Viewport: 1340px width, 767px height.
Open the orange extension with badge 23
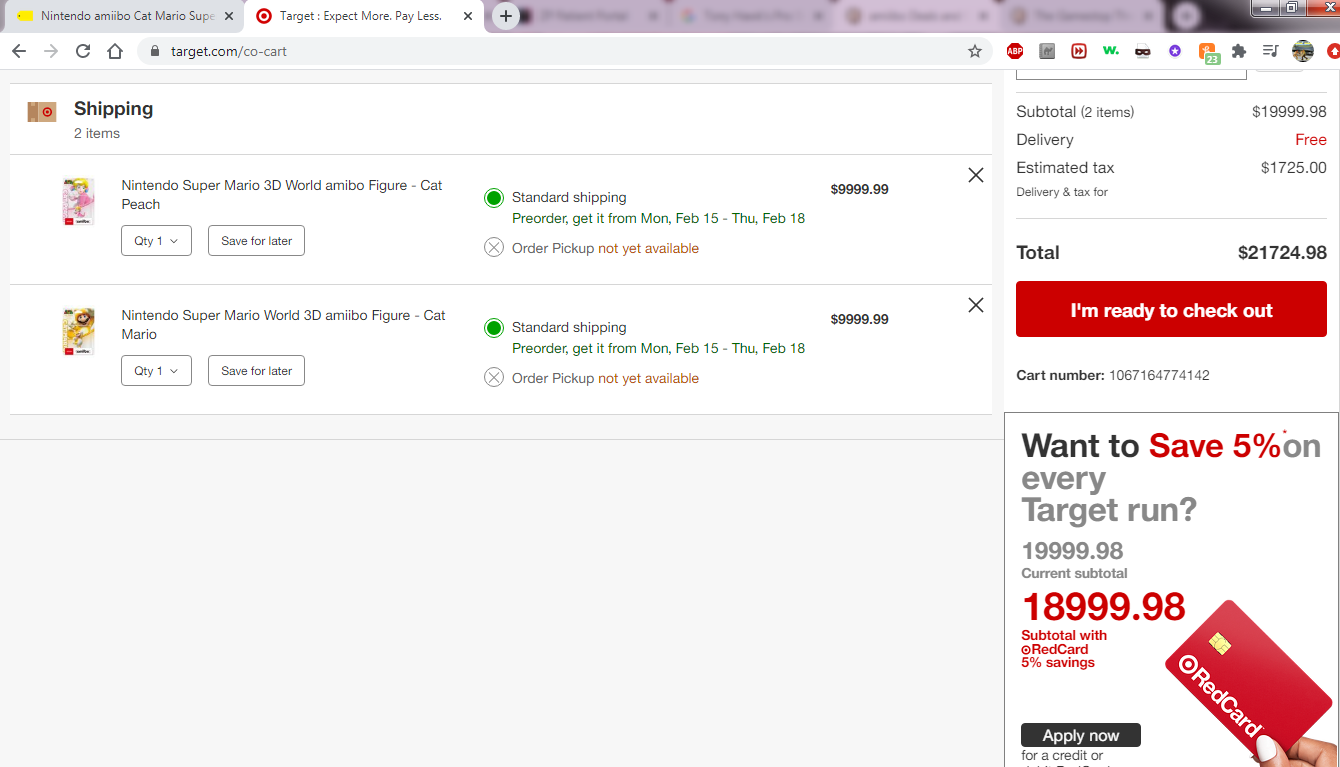click(x=1208, y=53)
